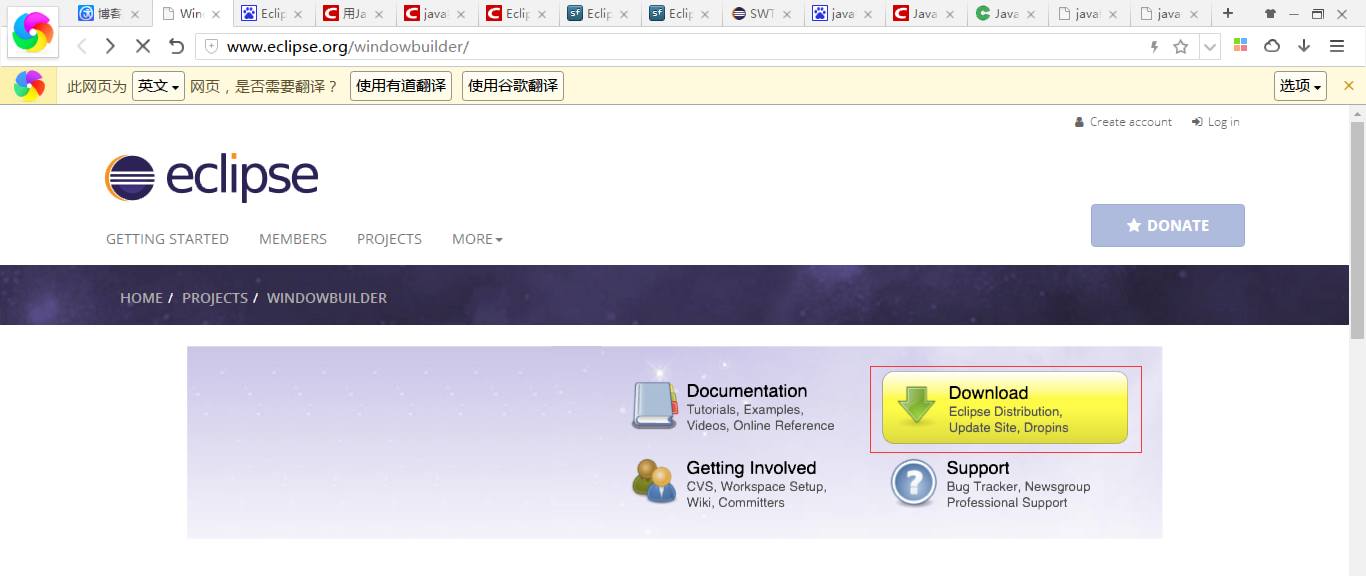The width and height of the screenshot is (1366, 576).
Task: Click the large colorful browser logo top-left
Action: click(x=34, y=32)
